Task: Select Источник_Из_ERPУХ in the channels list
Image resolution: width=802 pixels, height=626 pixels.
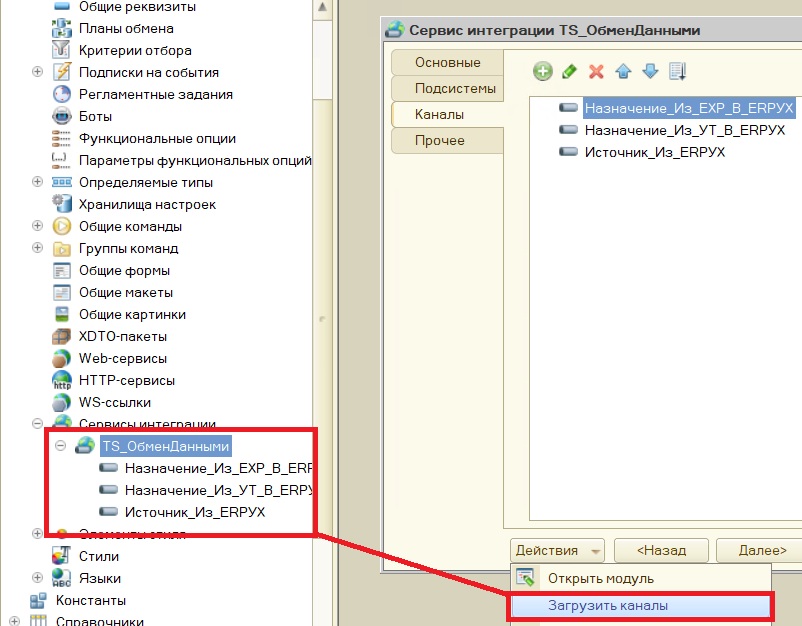Action: coord(654,152)
